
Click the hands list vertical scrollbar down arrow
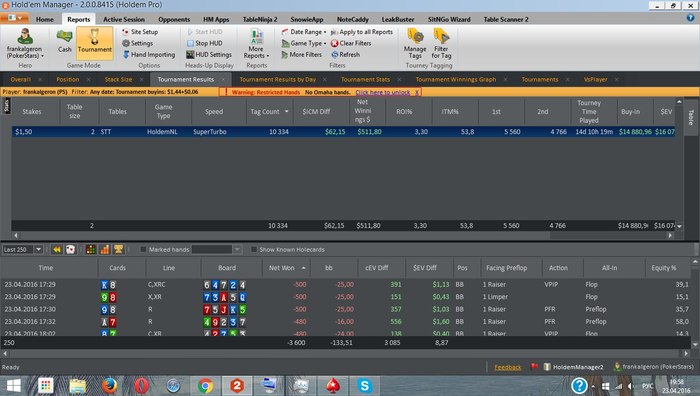pyautogui.click(x=695, y=345)
